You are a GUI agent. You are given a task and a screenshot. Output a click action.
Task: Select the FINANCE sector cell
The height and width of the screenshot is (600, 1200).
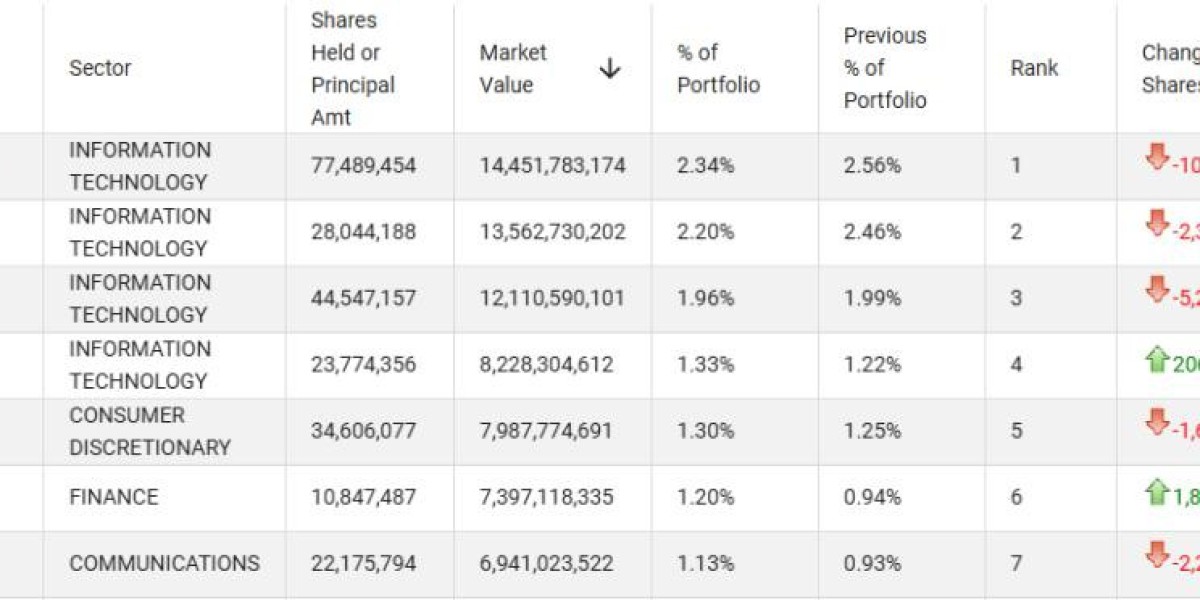point(114,497)
